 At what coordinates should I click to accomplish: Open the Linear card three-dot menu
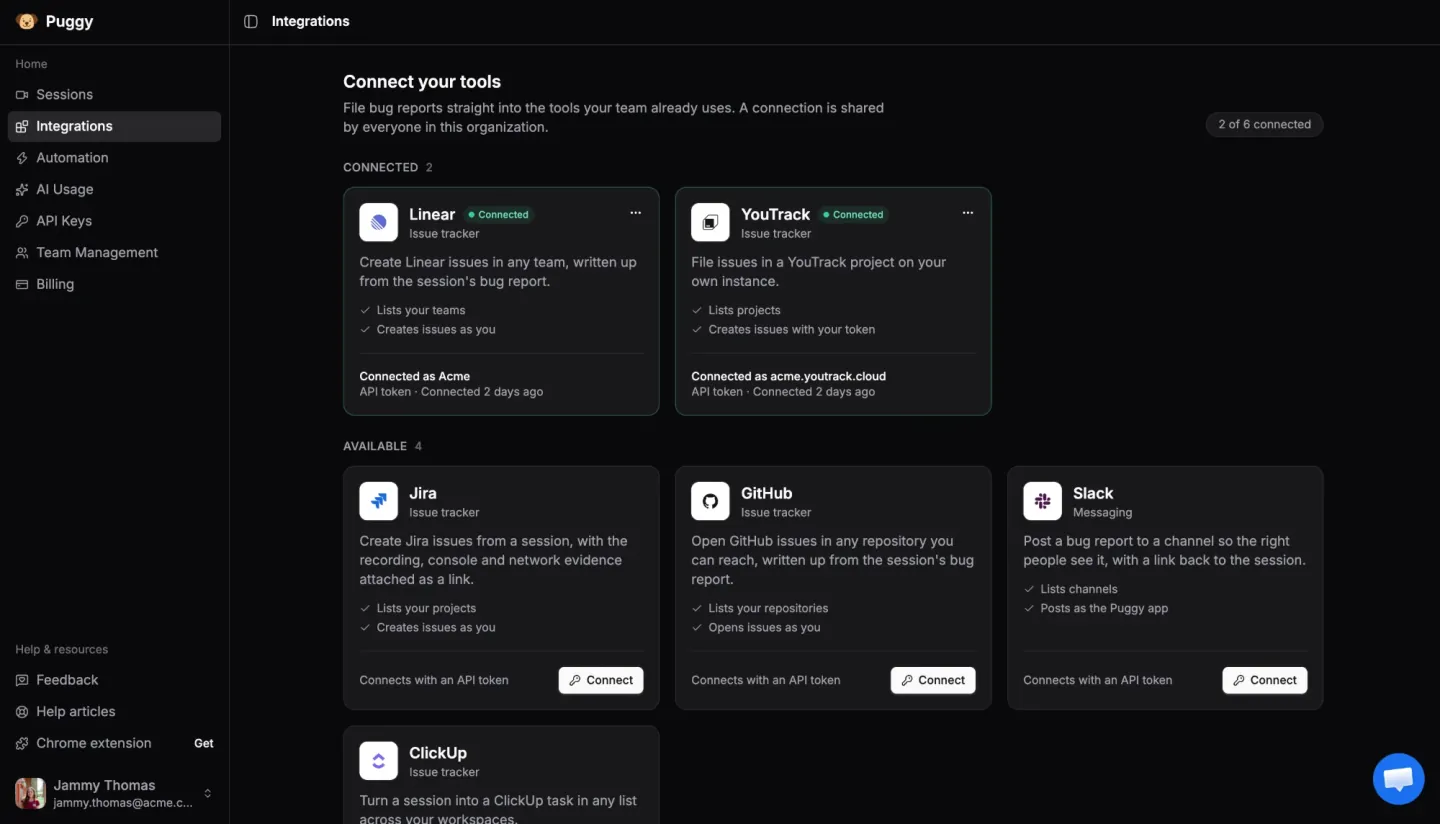tap(635, 213)
